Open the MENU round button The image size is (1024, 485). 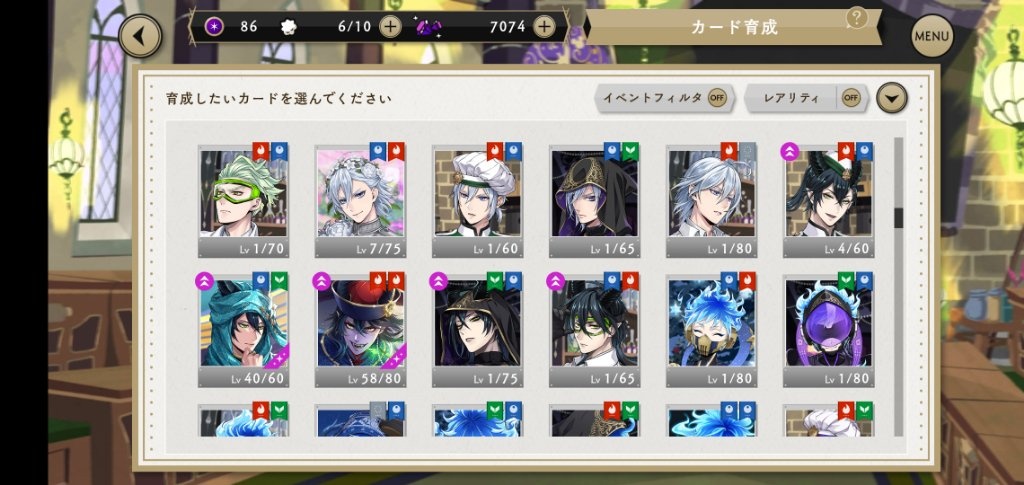coord(932,36)
